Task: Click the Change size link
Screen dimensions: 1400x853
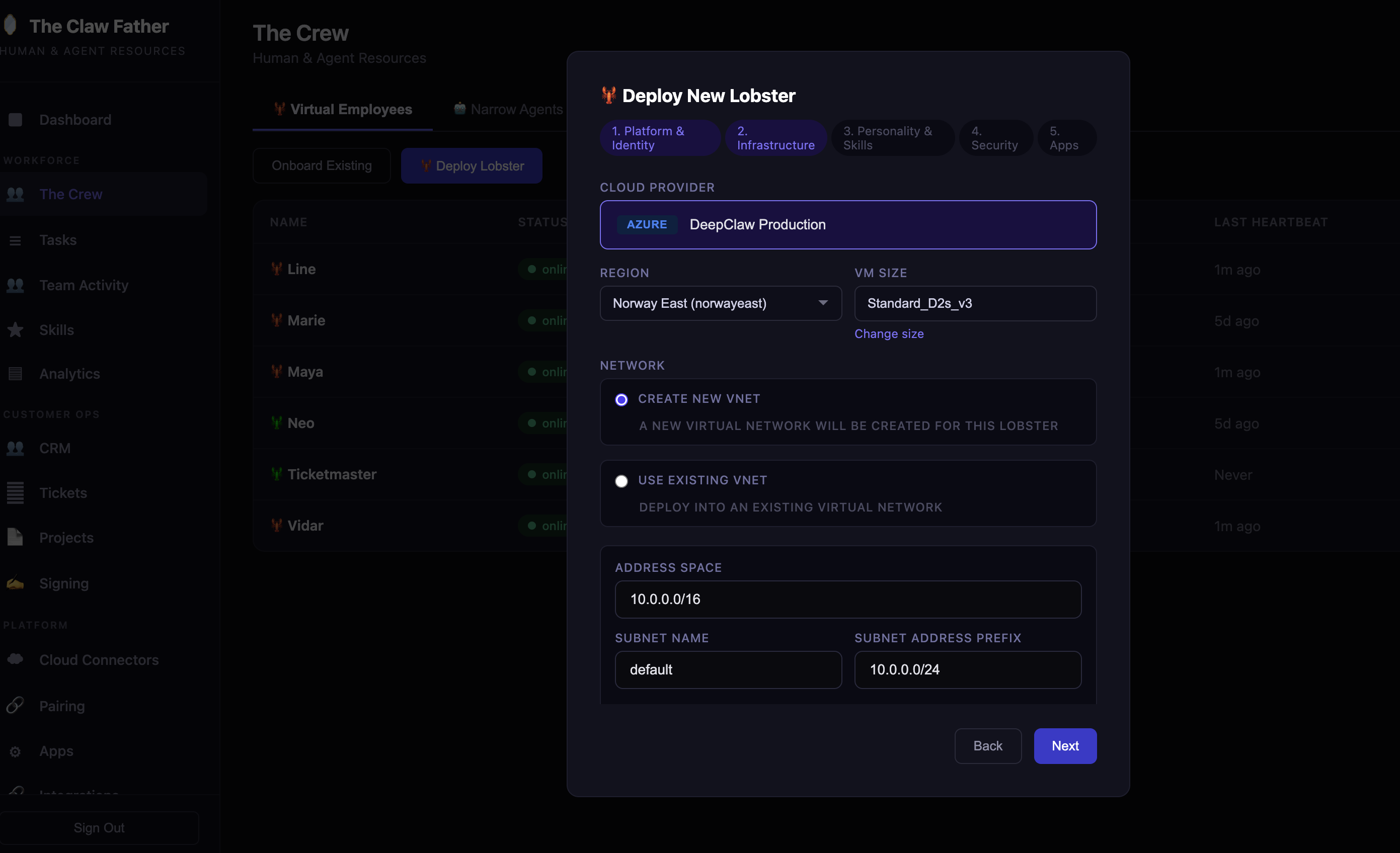Action: [889, 334]
